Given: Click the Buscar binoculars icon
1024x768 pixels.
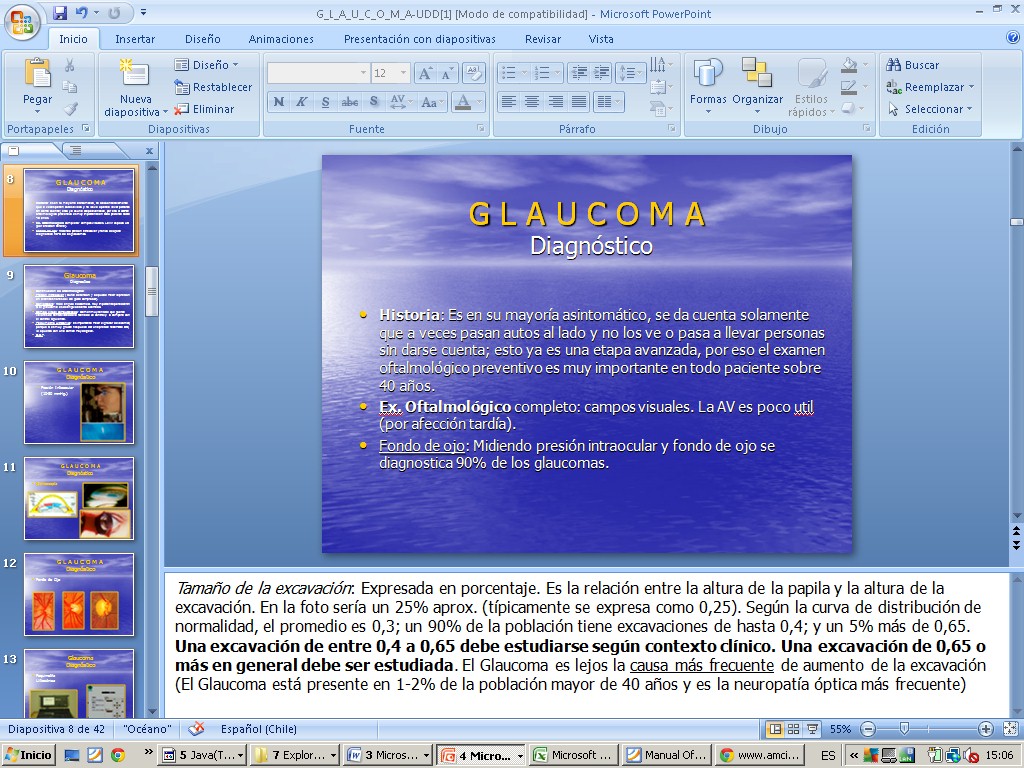Looking at the screenshot, I should [x=894, y=65].
